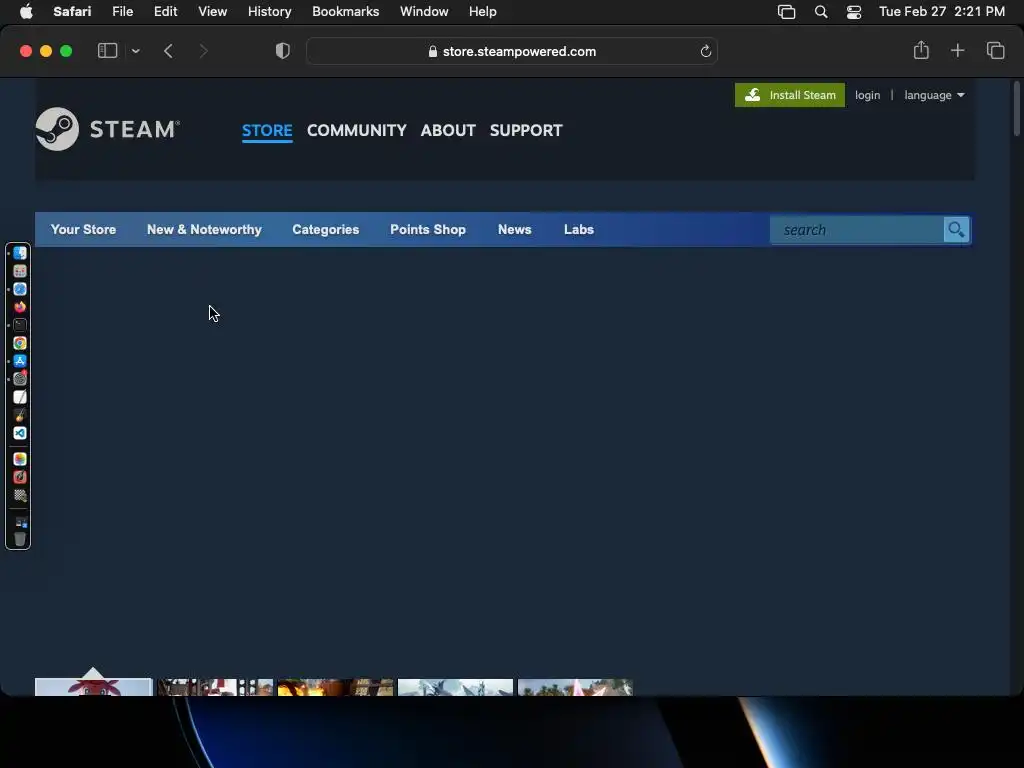Viewport: 1024px width, 768px height.
Task: Click the date and time in menu bar
Action: click(x=942, y=12)
